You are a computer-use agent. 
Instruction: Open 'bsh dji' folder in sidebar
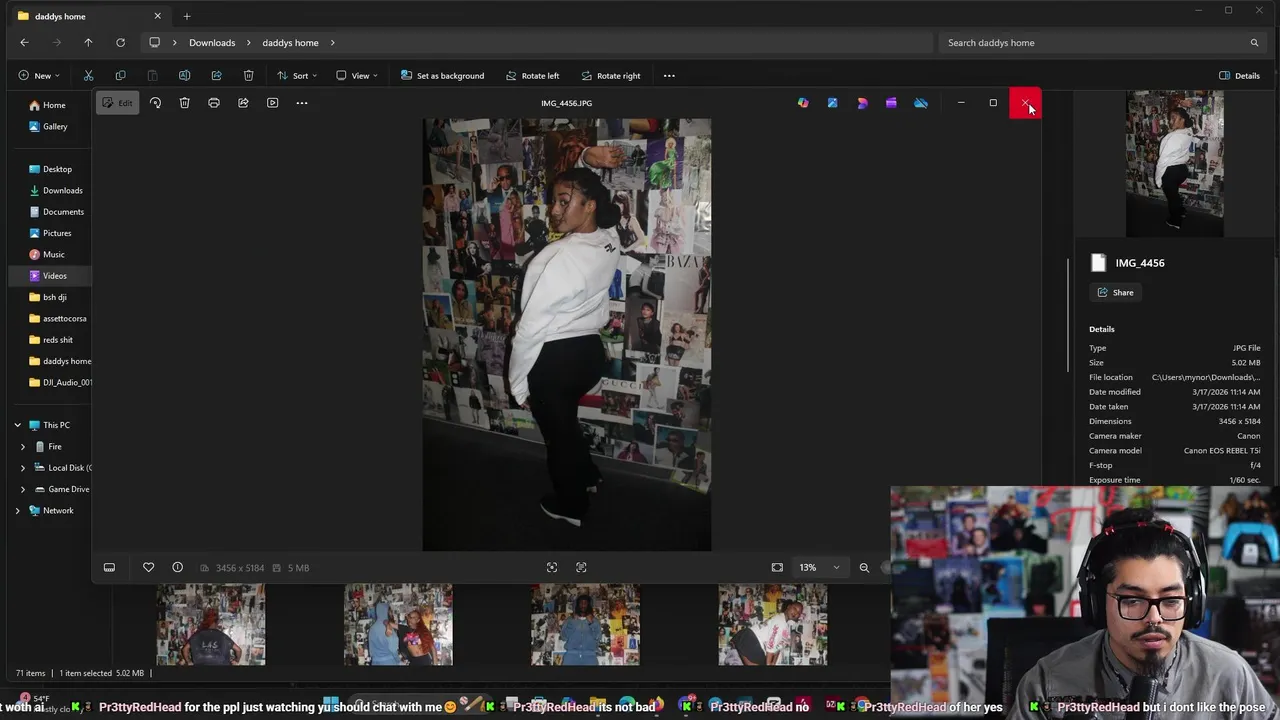click(54, 297)
